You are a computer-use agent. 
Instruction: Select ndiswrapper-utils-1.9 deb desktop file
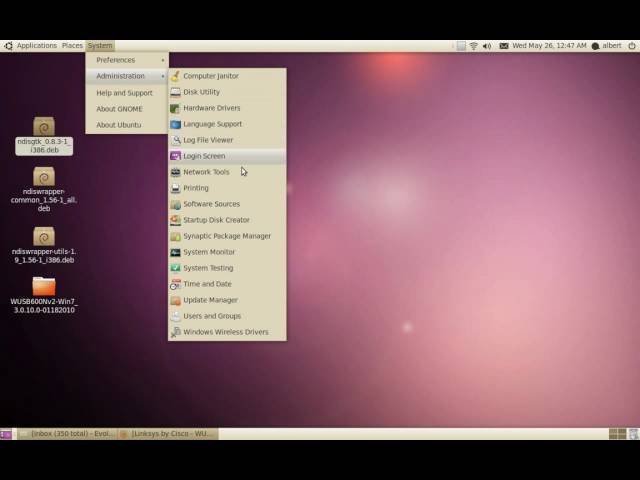44,245
